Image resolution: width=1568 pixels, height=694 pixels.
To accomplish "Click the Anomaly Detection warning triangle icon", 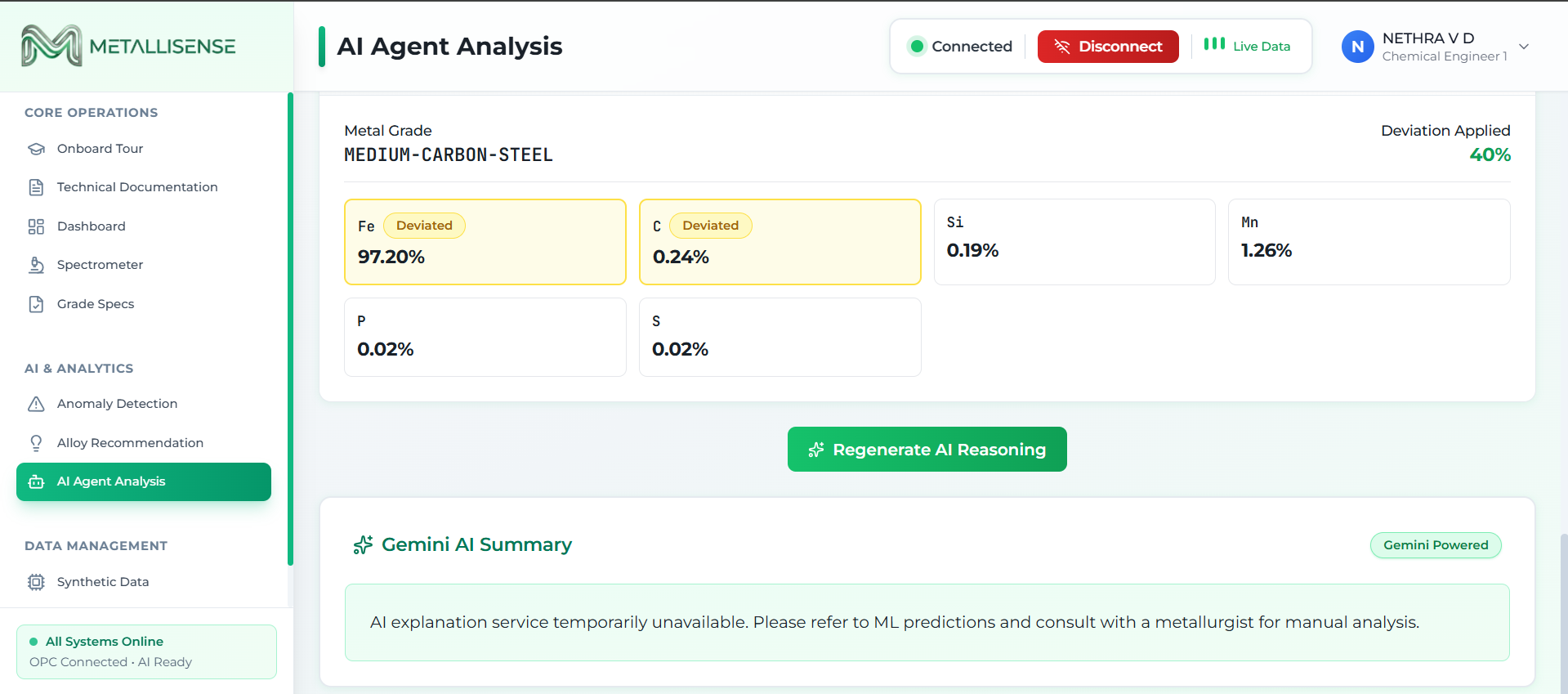I will (x=36, y=404).
